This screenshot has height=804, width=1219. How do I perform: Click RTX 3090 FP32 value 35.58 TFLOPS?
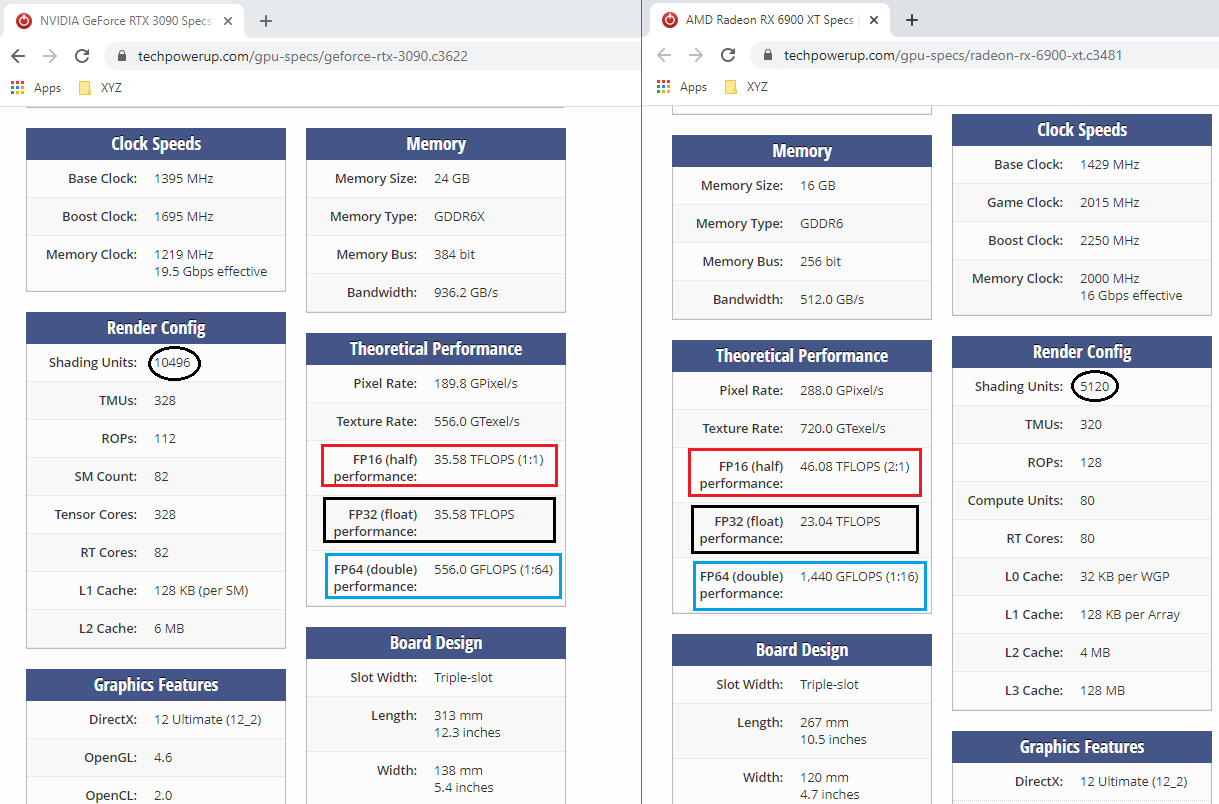(474, 514)
